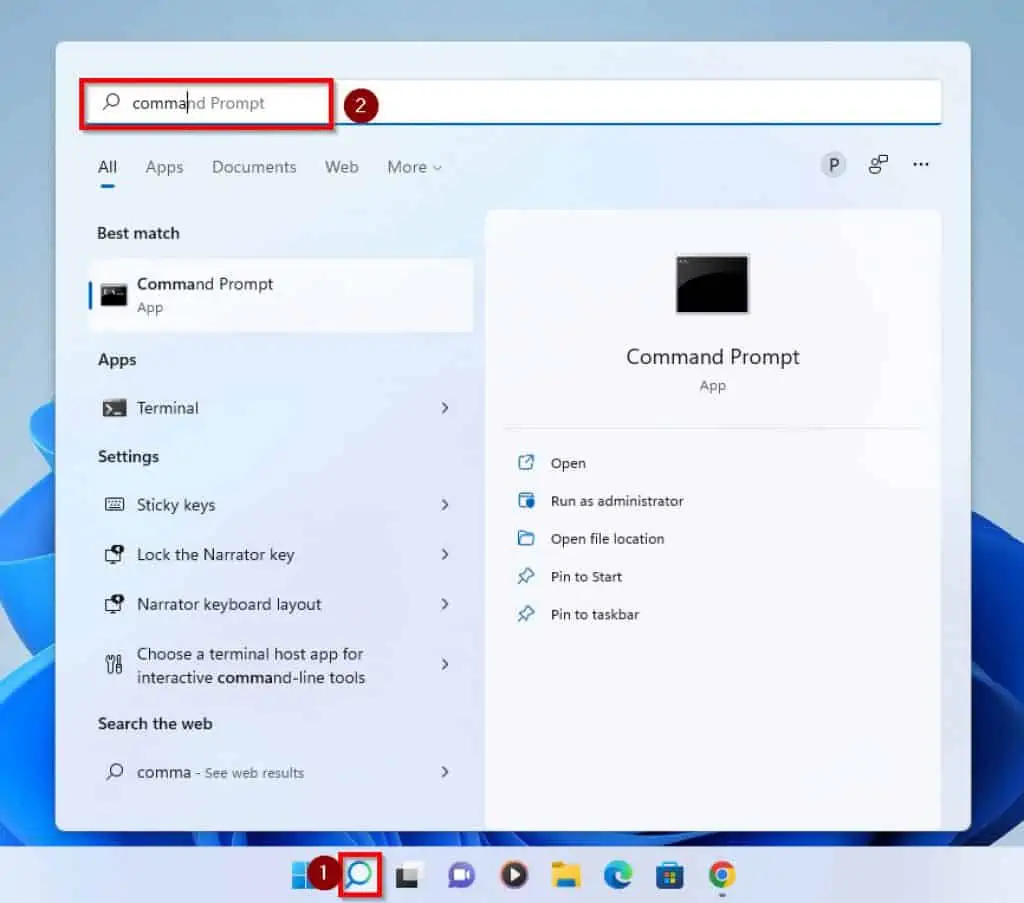This screenshot has width=1024, height=903.
Task: Open Task View from the taskbar
Action: (x=409, y=875)
